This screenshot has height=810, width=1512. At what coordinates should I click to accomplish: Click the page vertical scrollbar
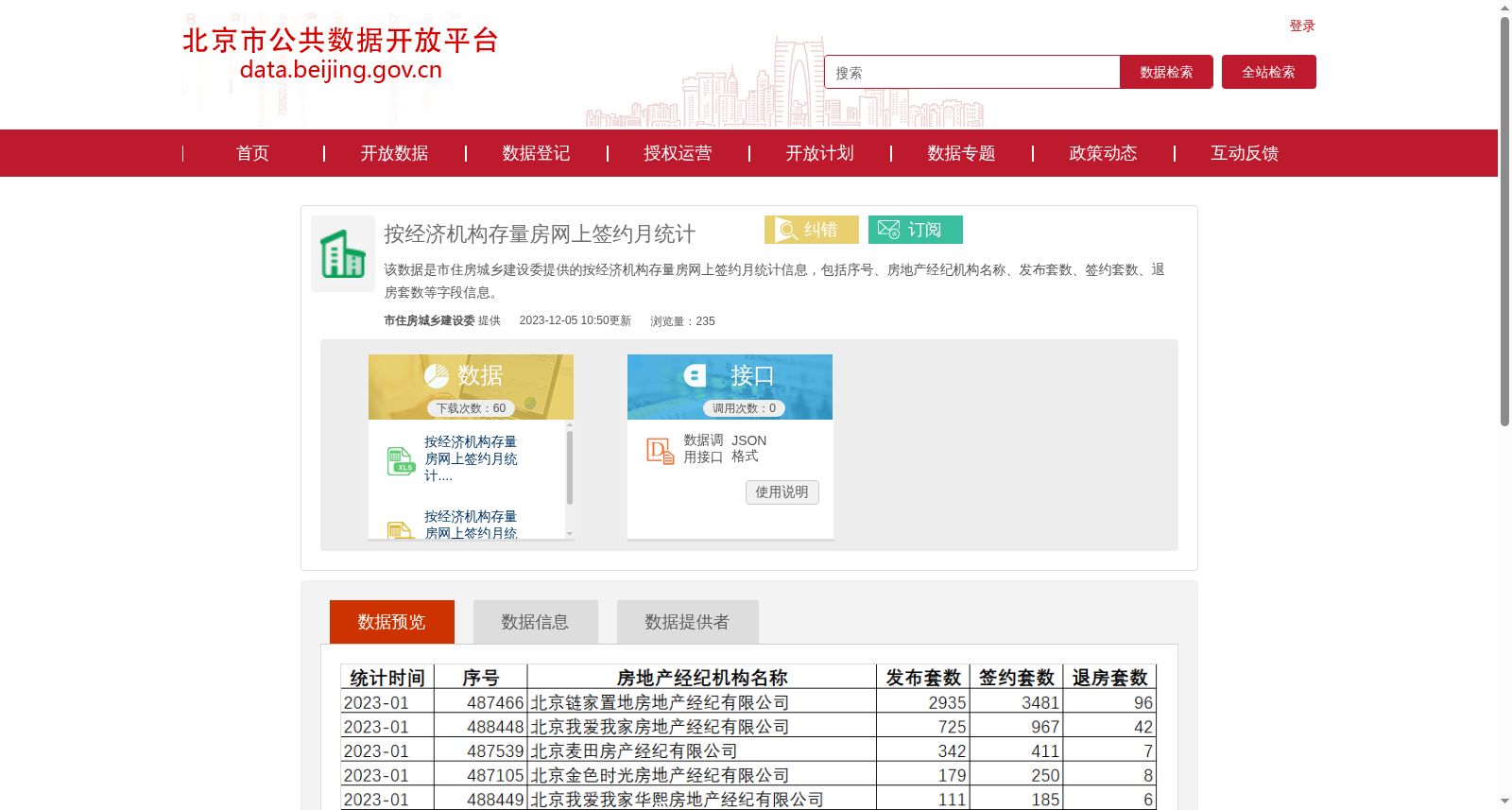pos(1504,221)
